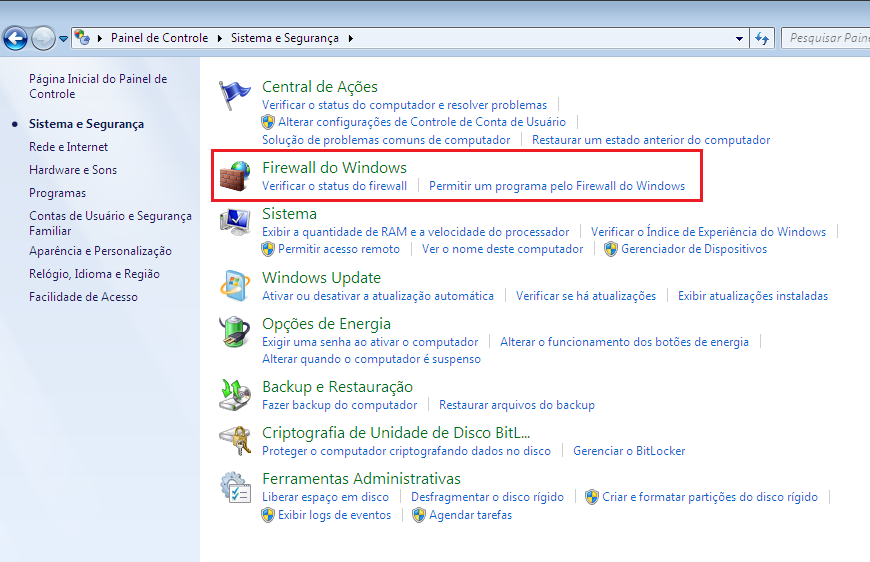Open Solução de problemas comuns de computador

tap(386, 140)
